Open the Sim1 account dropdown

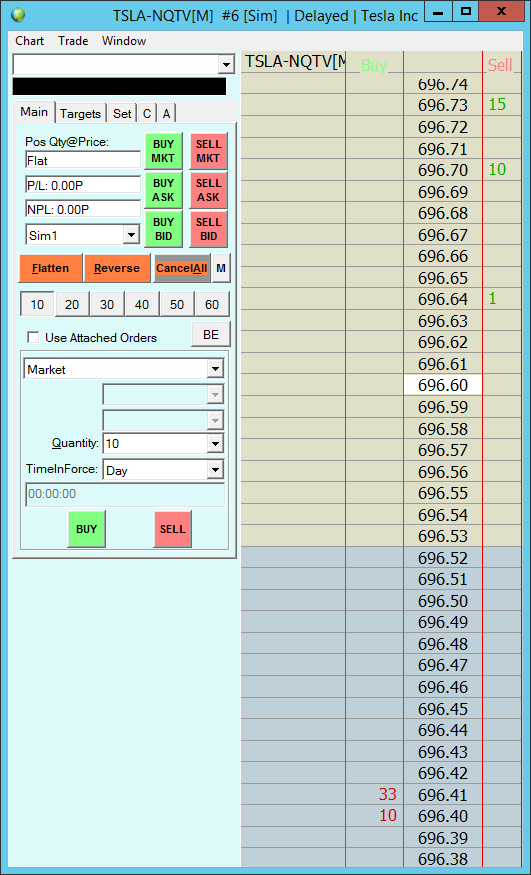point(131,235)
